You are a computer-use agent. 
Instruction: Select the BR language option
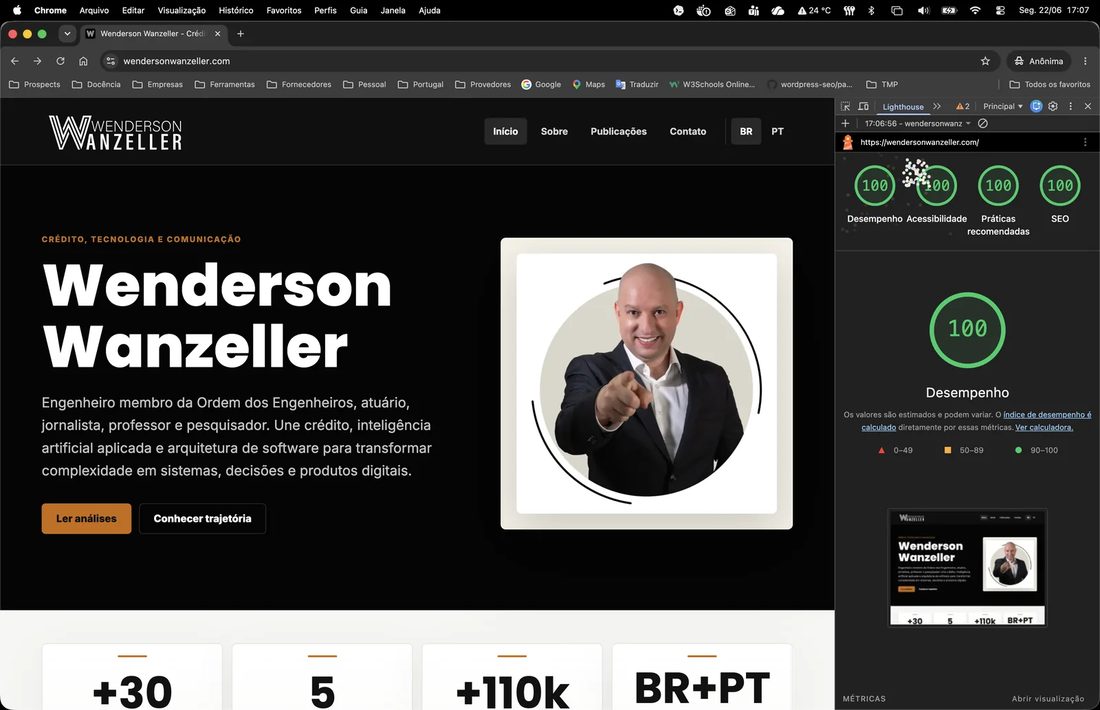[746, 131]
